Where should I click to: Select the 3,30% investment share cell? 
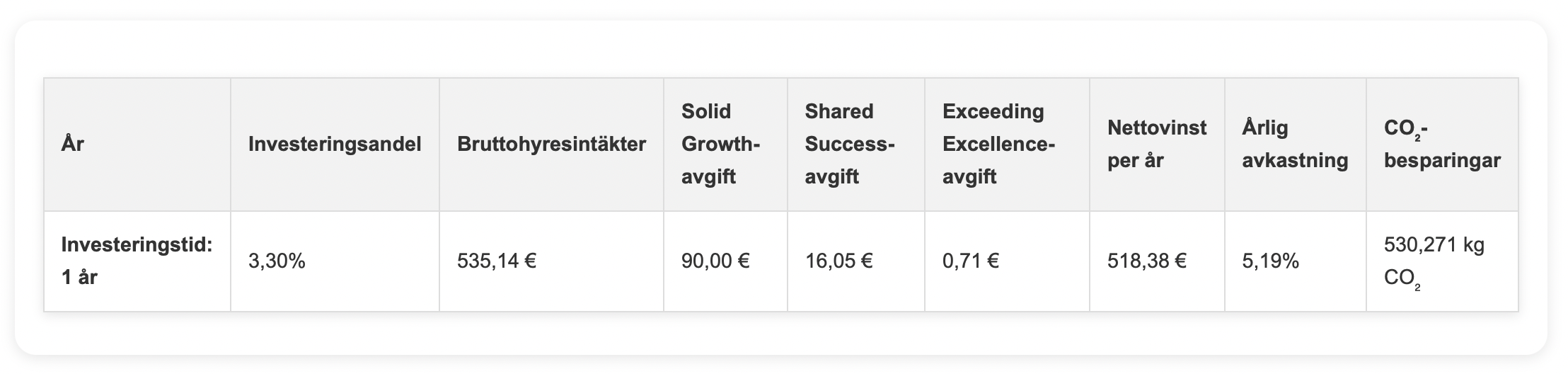click(x=277, y=262)
